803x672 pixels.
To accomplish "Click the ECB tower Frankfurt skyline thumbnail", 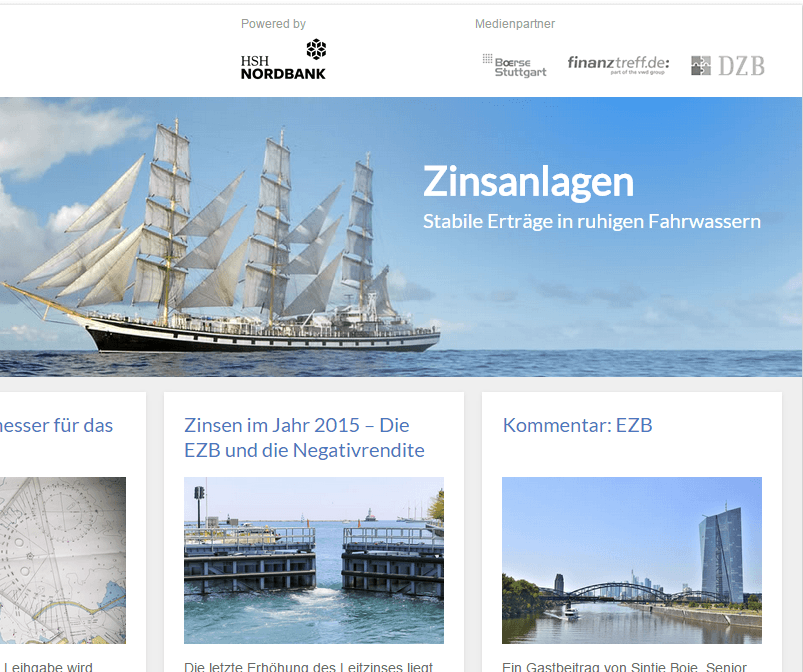I will pyautogui.click(x=632, y=560).
